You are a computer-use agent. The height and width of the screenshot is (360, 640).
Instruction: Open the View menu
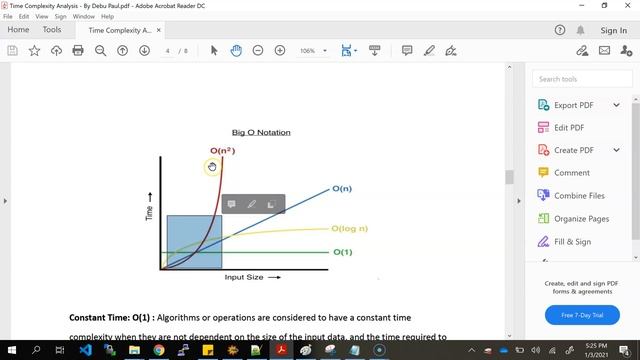tap(42, 17)
